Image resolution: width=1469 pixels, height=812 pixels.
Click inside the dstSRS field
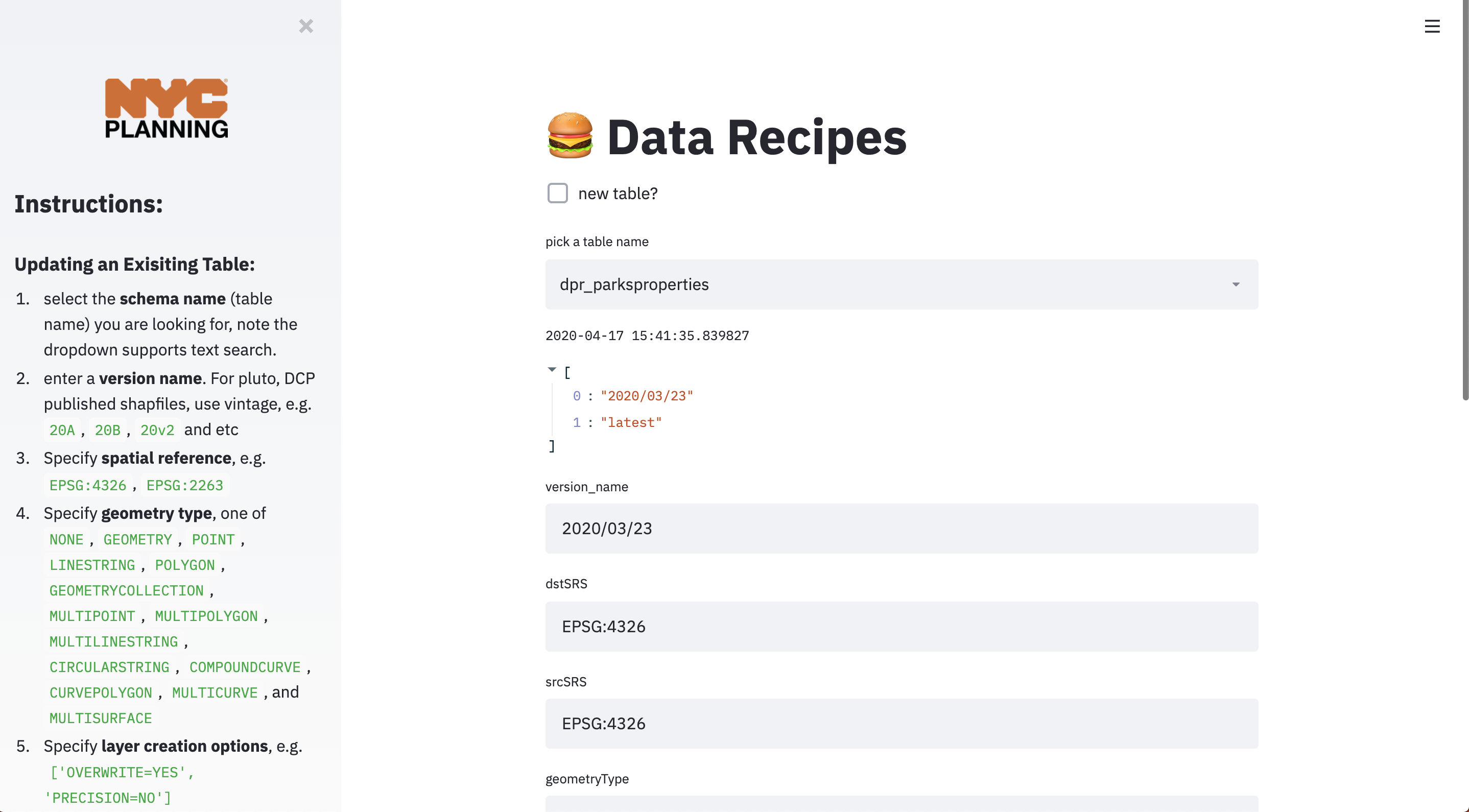[x=901, y=627]
